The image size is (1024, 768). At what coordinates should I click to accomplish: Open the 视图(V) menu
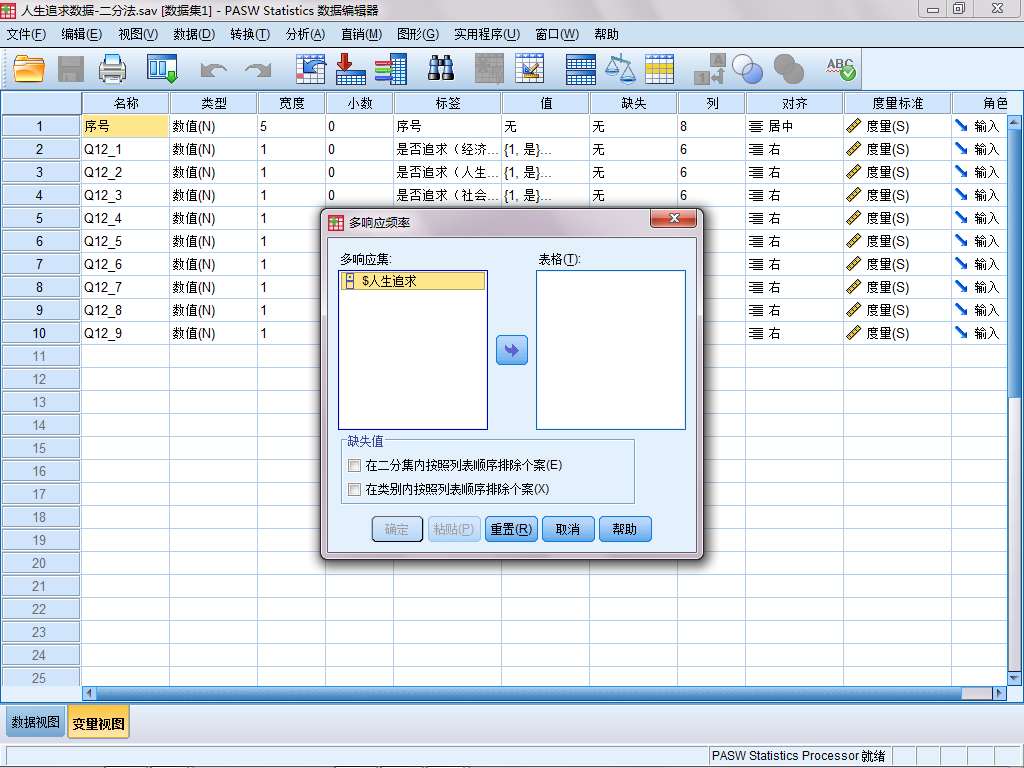point(138,34)
